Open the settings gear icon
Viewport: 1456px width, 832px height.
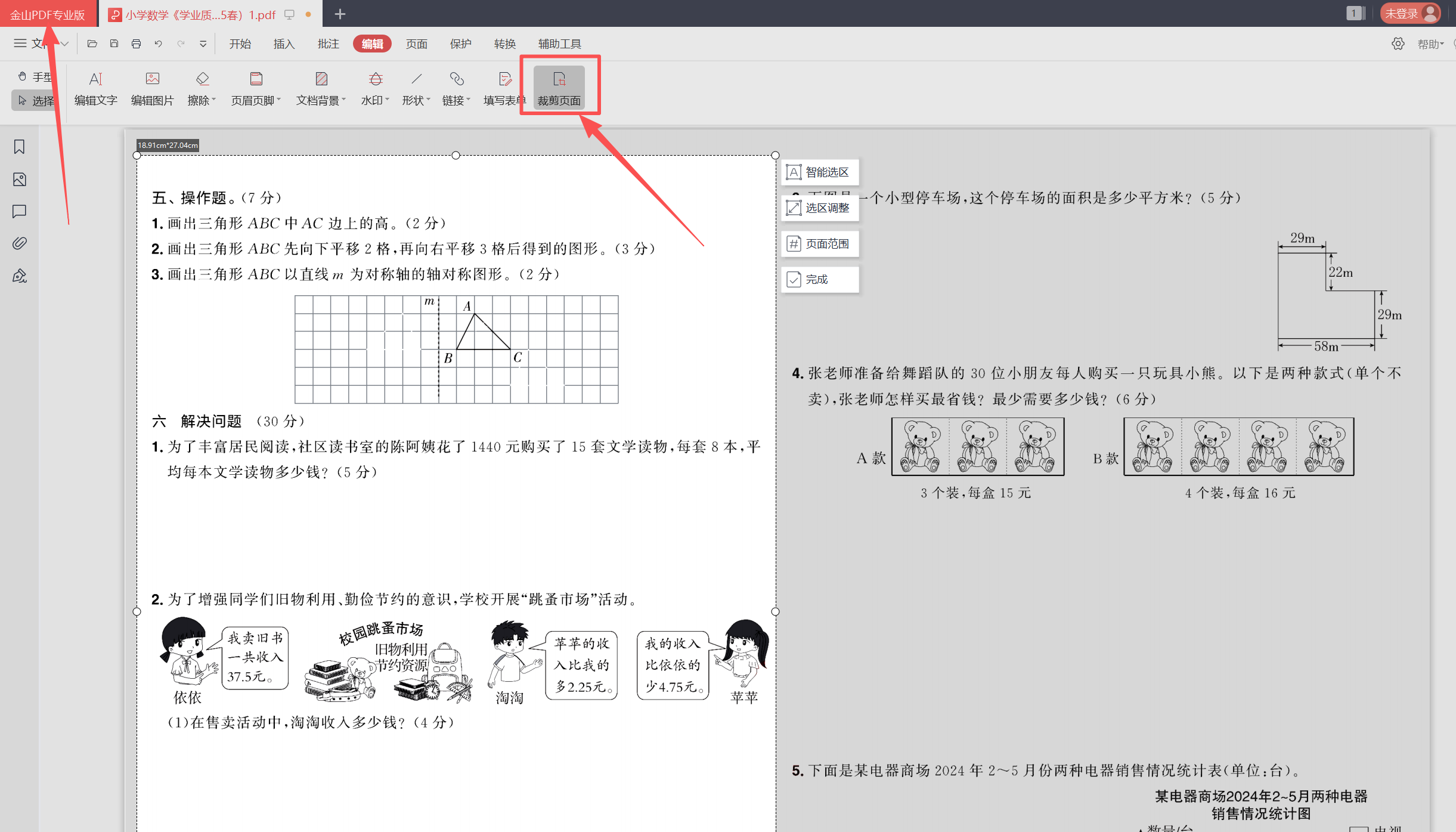point(1398,44)
